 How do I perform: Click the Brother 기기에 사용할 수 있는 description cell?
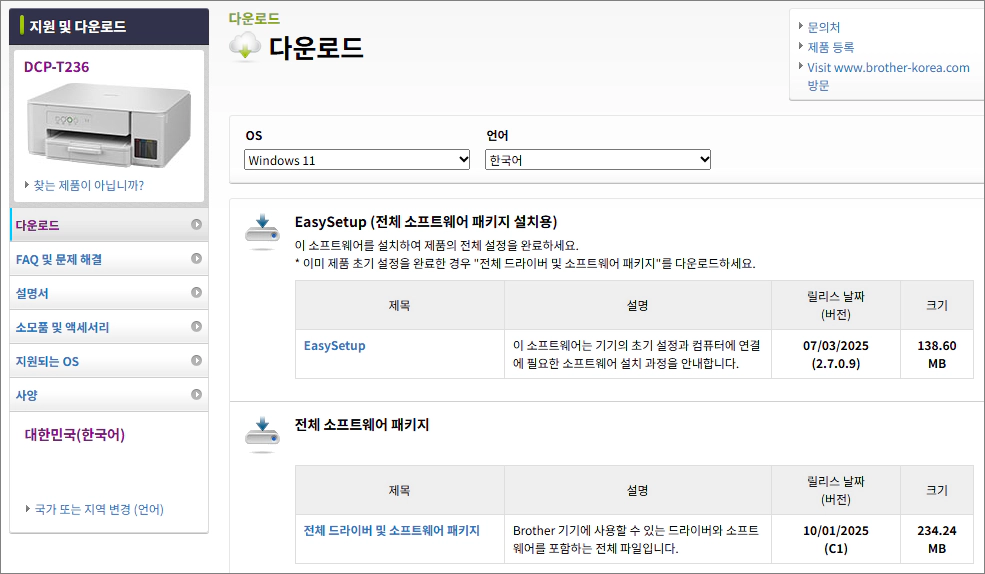coord(636,539)
